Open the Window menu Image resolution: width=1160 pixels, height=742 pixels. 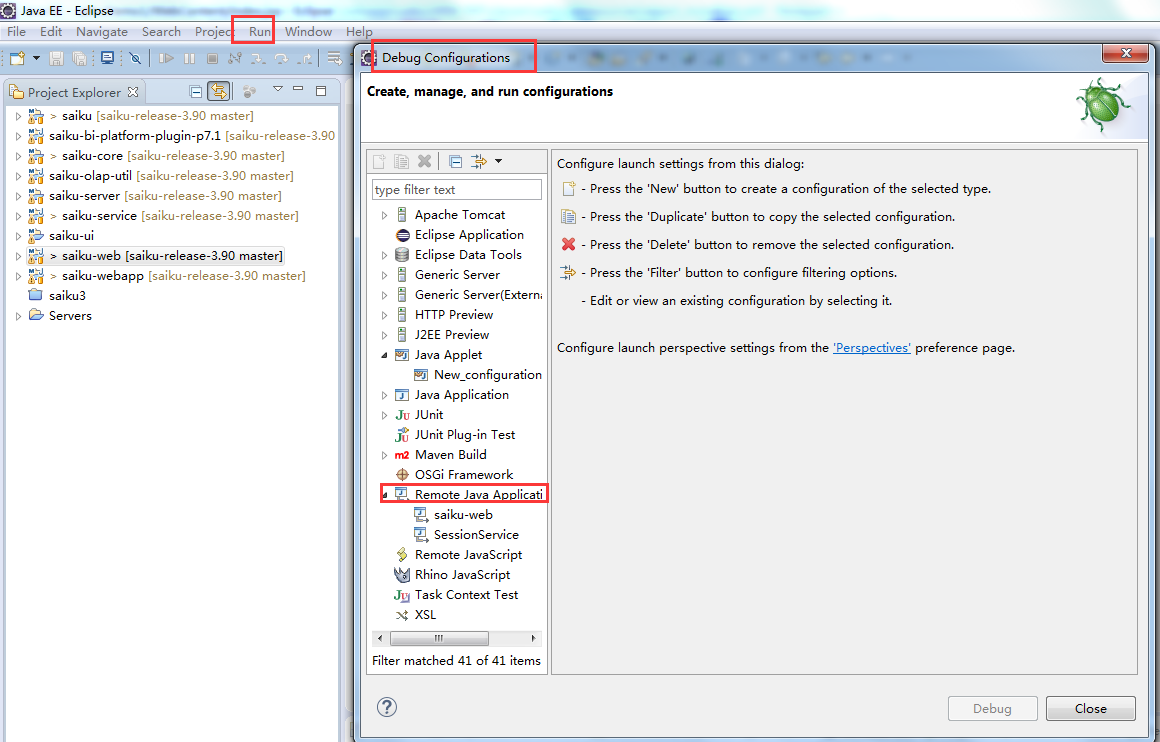[x=308, y=32]
